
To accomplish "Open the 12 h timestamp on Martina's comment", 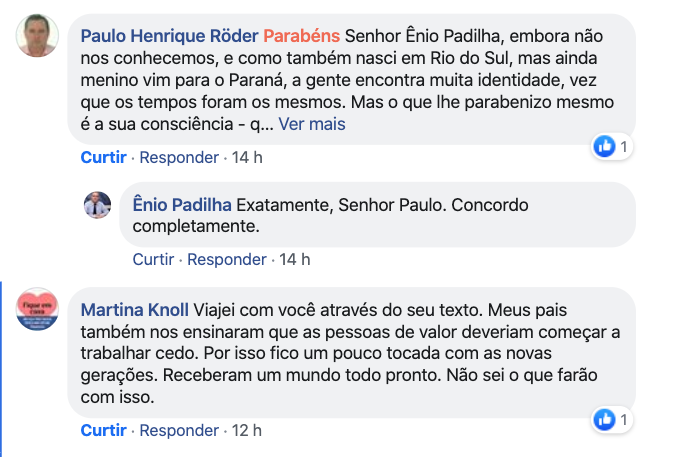I will (x=246, y=430).
